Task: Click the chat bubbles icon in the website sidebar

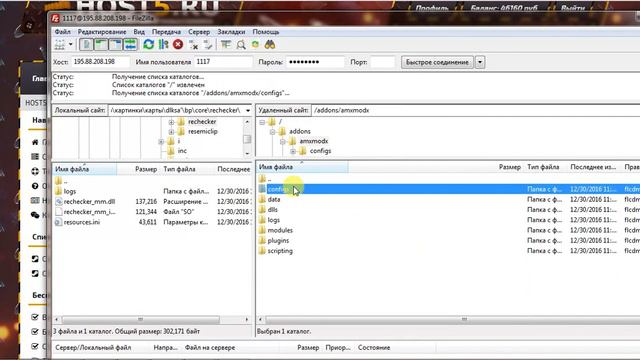Action: (35, 215)
